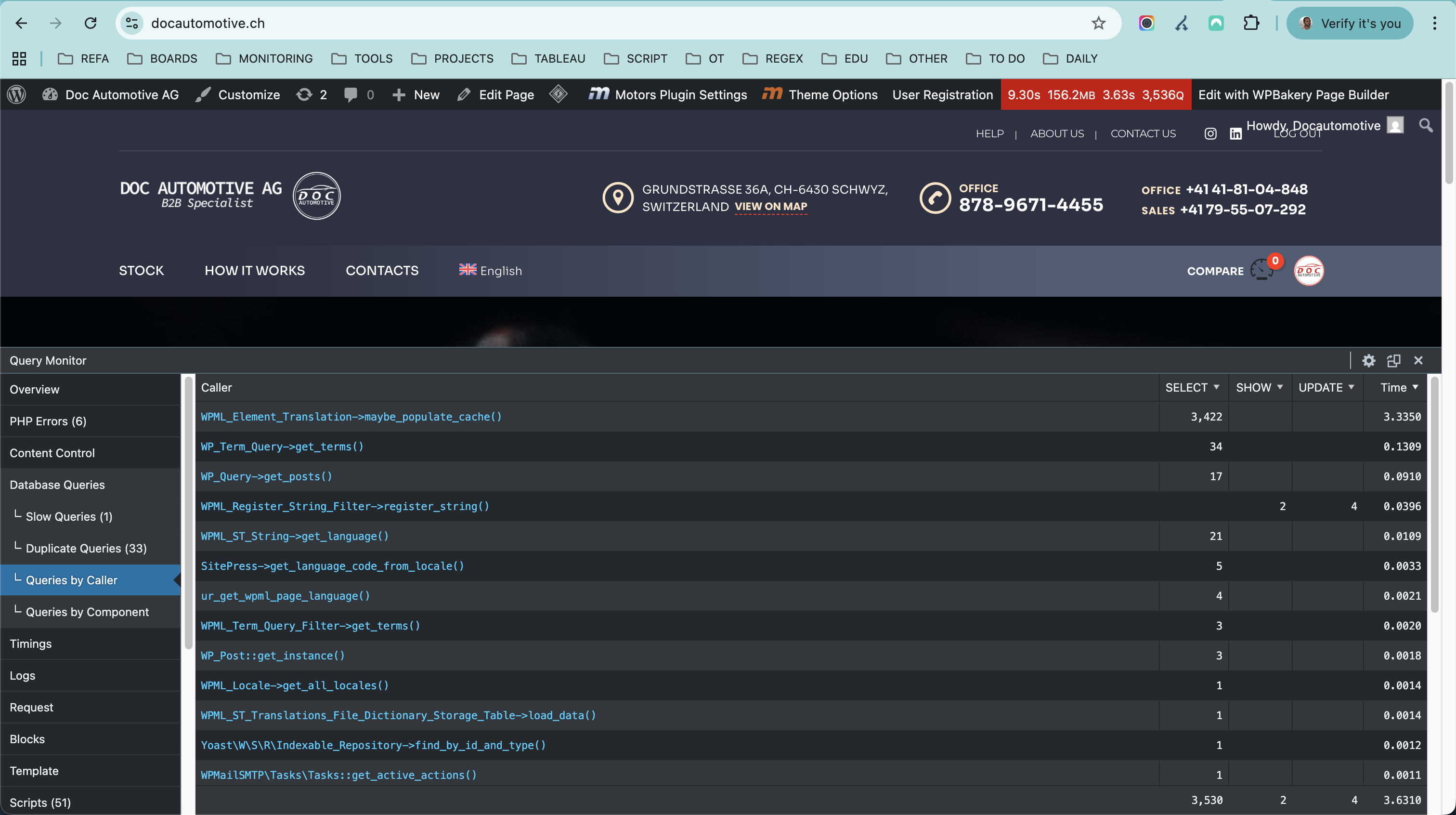Screen dimensions: 1456x815
Task: Click the SitePress->get_language_code_from_locale() caller
Action: 332,565
